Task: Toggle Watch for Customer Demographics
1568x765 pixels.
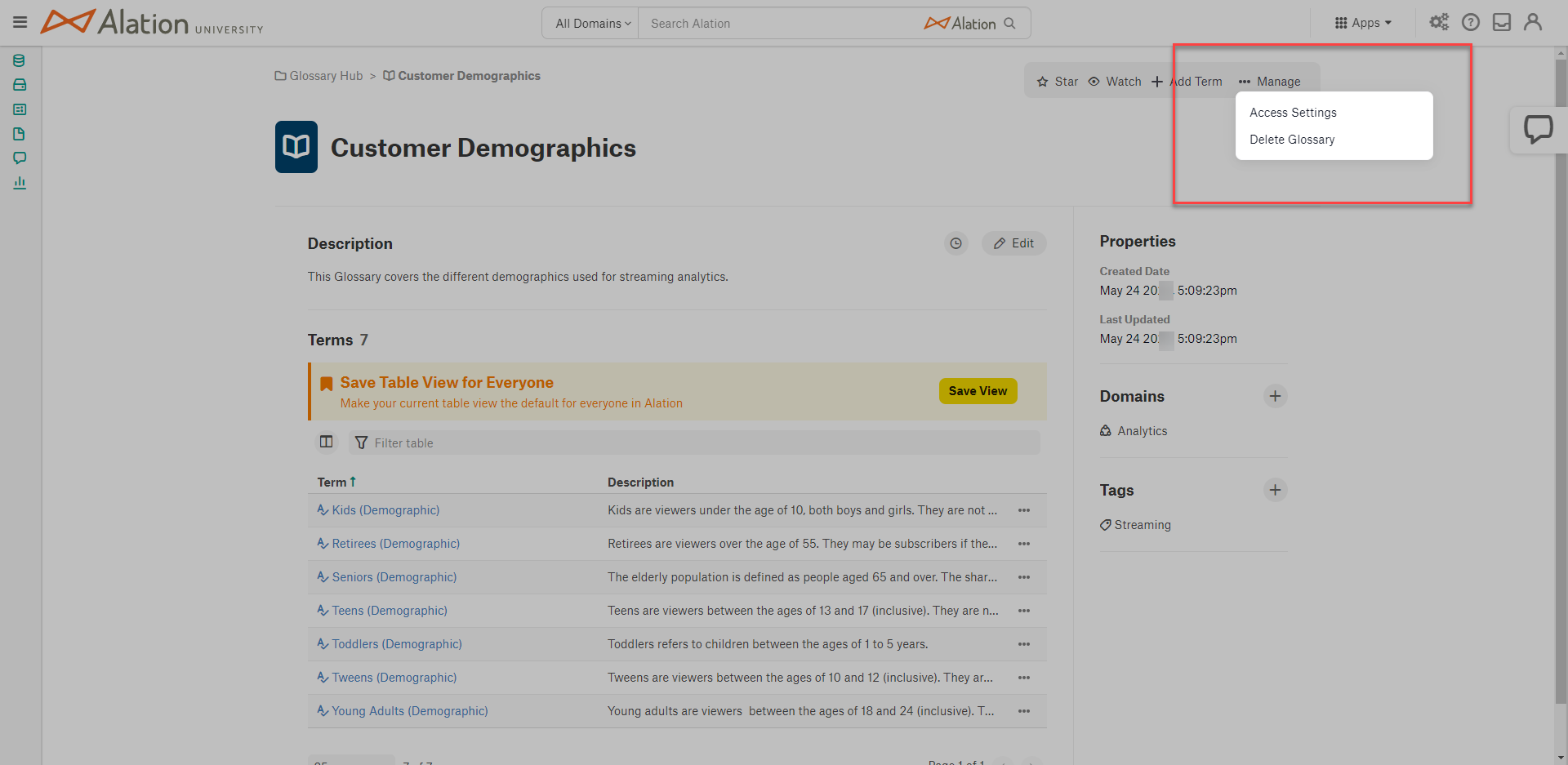Action: [1115, 82]
